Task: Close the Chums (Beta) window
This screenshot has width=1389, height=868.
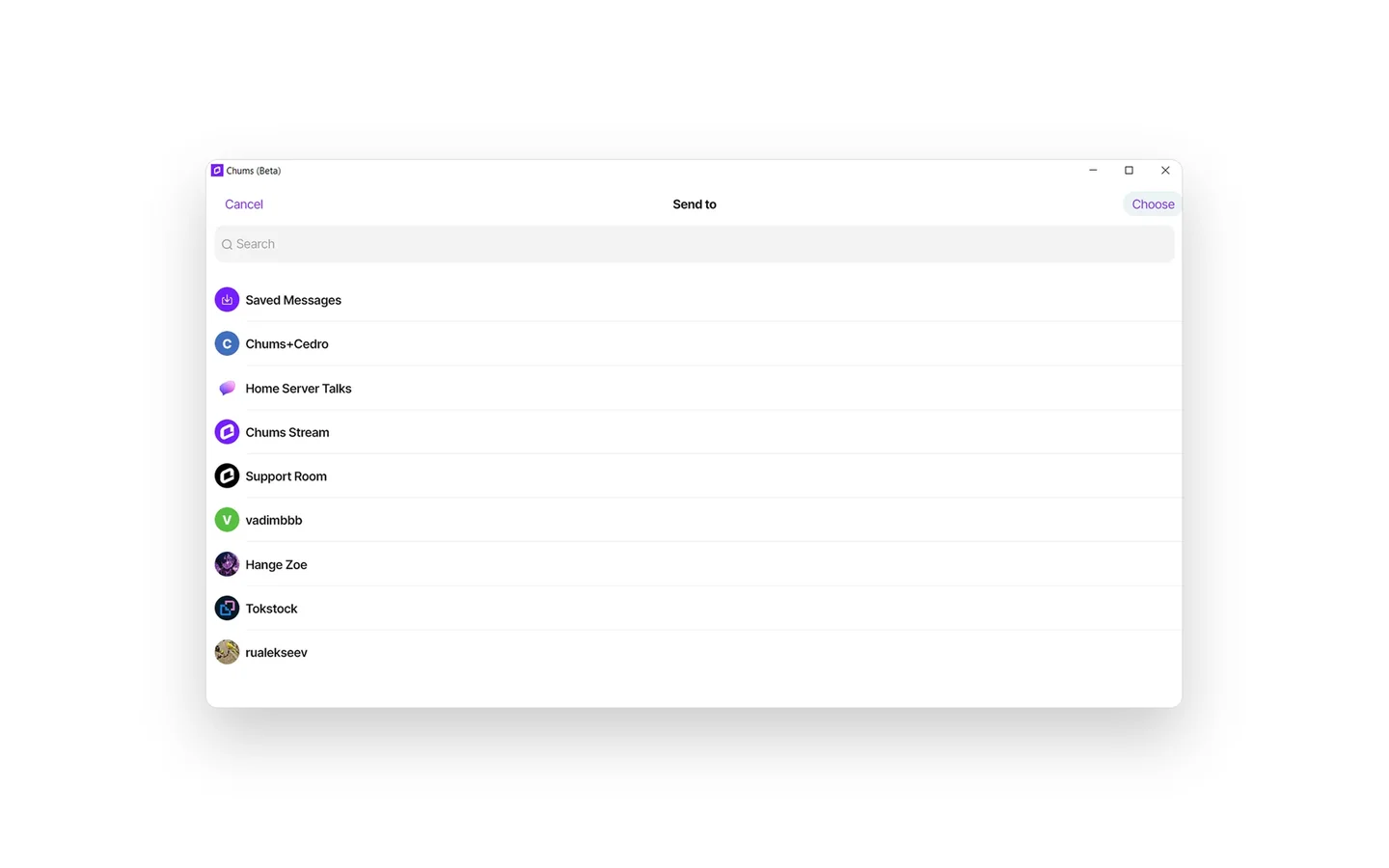Action: tap(1165, 171)
